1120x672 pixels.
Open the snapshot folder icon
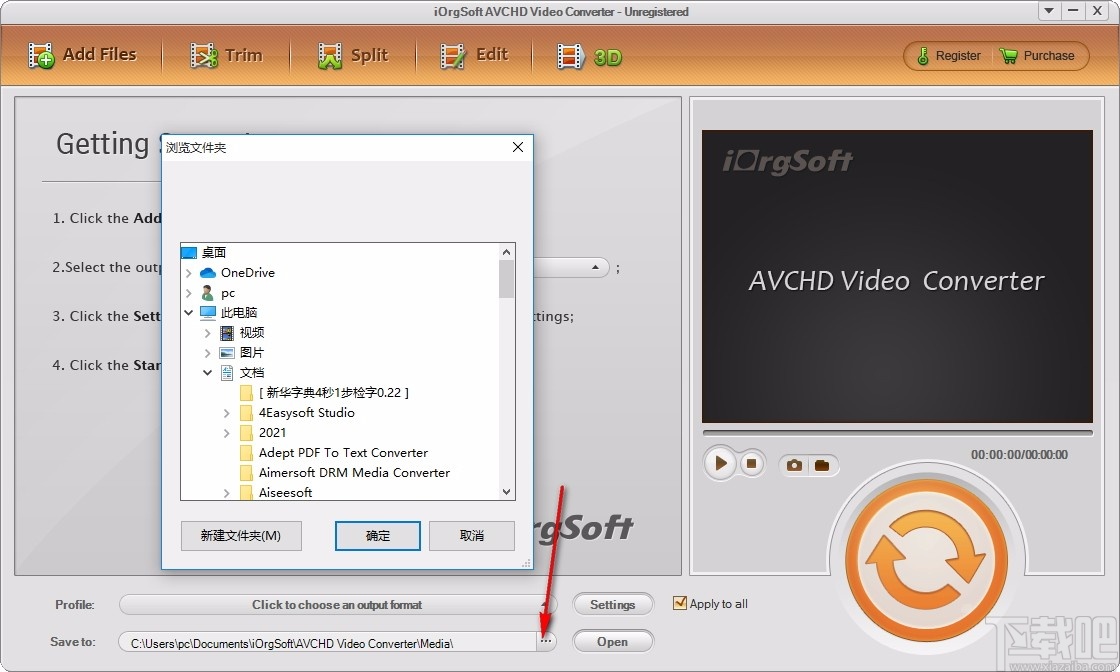coord(822,464)
